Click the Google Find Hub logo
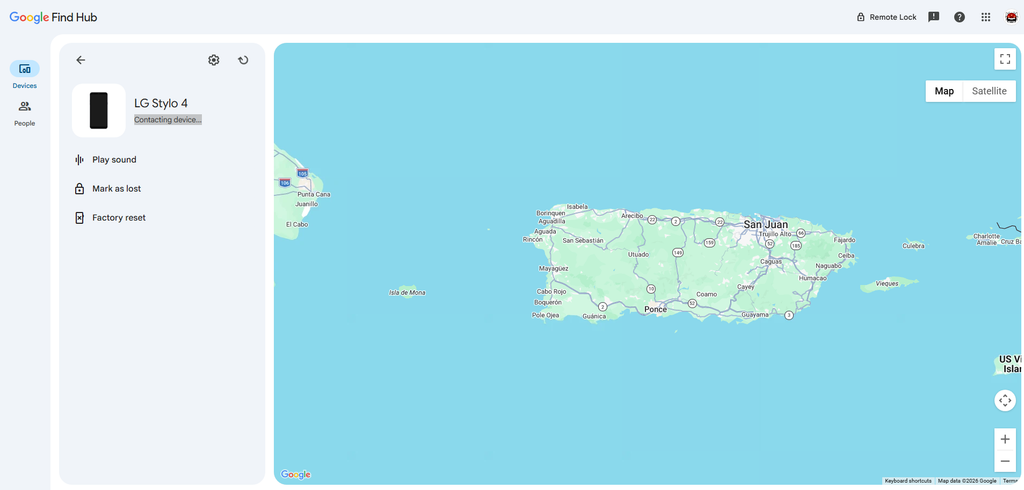Screen dimensions: 1024x490 coord(54,17)
